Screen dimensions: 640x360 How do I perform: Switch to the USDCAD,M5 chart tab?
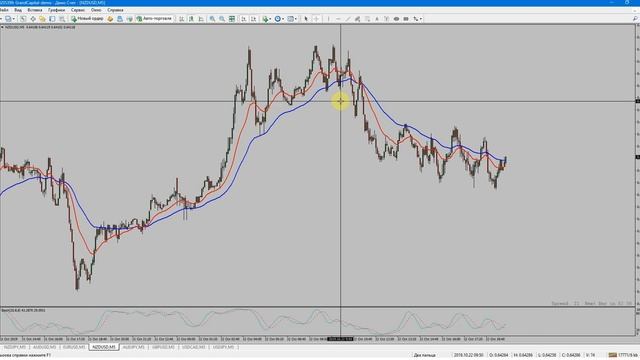click(193, 347)
